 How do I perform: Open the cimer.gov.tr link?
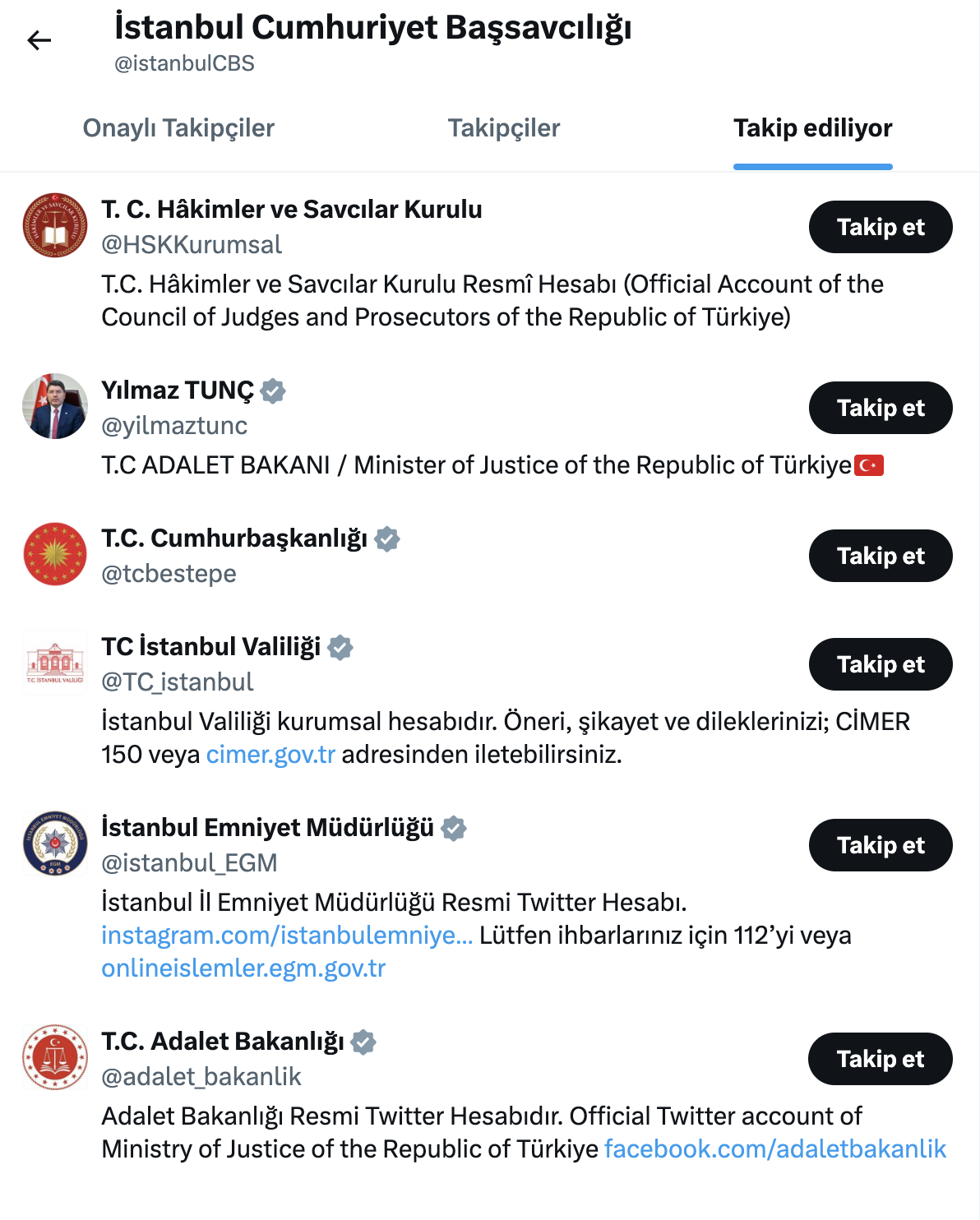tap(268, 753)
